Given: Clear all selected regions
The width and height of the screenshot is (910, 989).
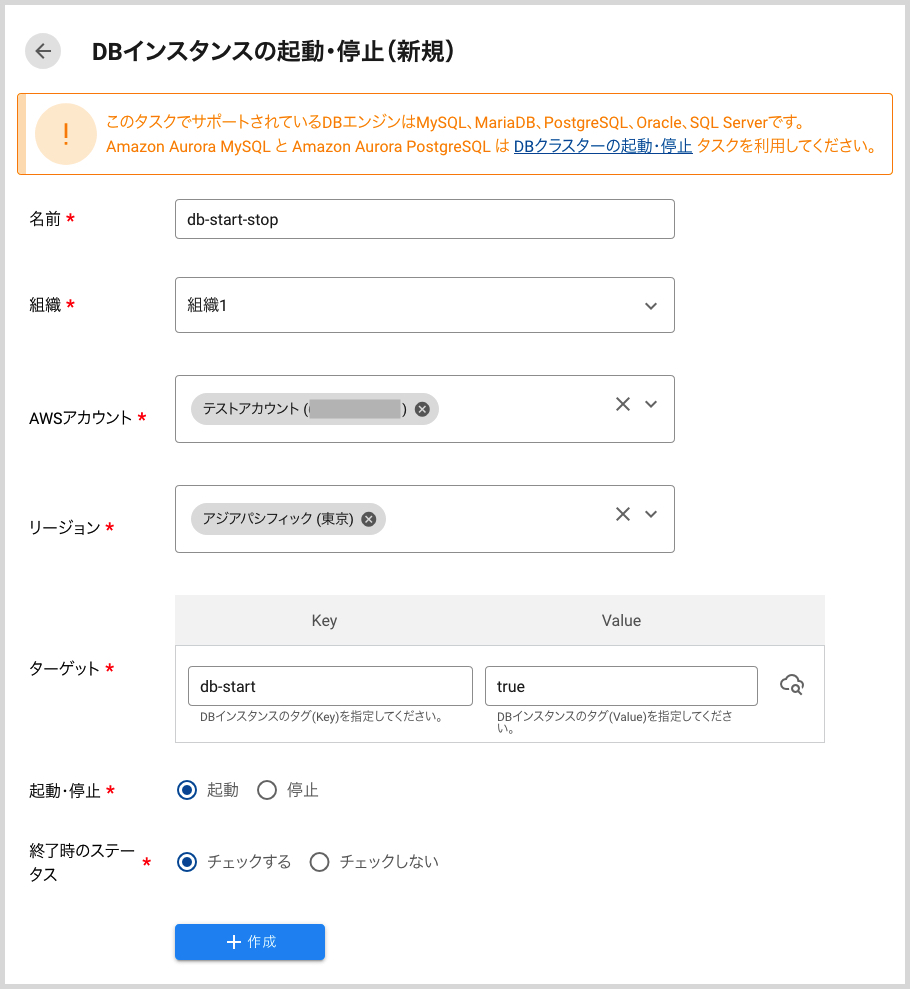Looking at the screenshot, I should click(x=623, y=514).
